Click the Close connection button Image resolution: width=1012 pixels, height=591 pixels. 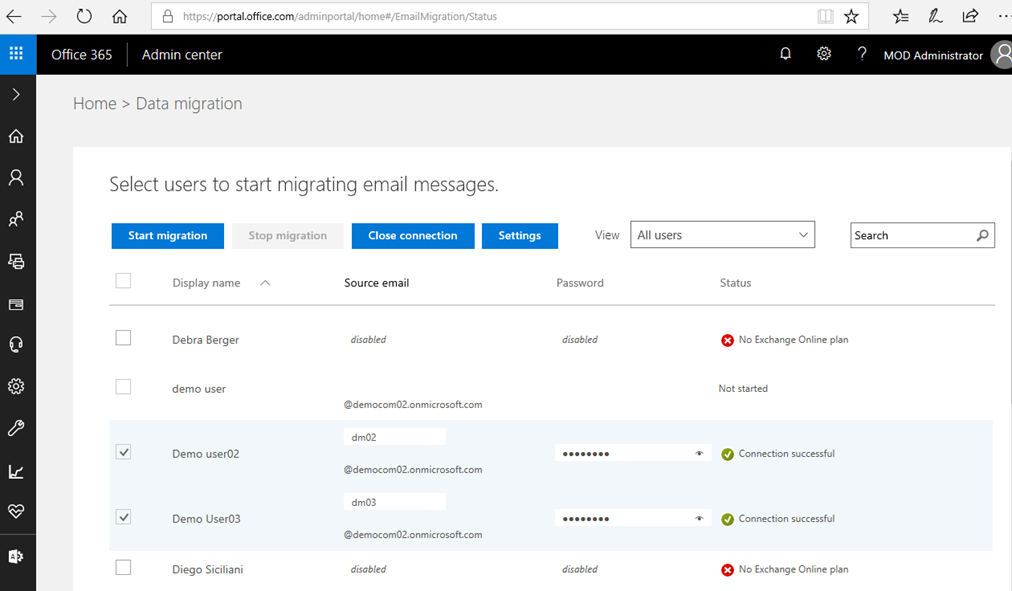point(413,236)
